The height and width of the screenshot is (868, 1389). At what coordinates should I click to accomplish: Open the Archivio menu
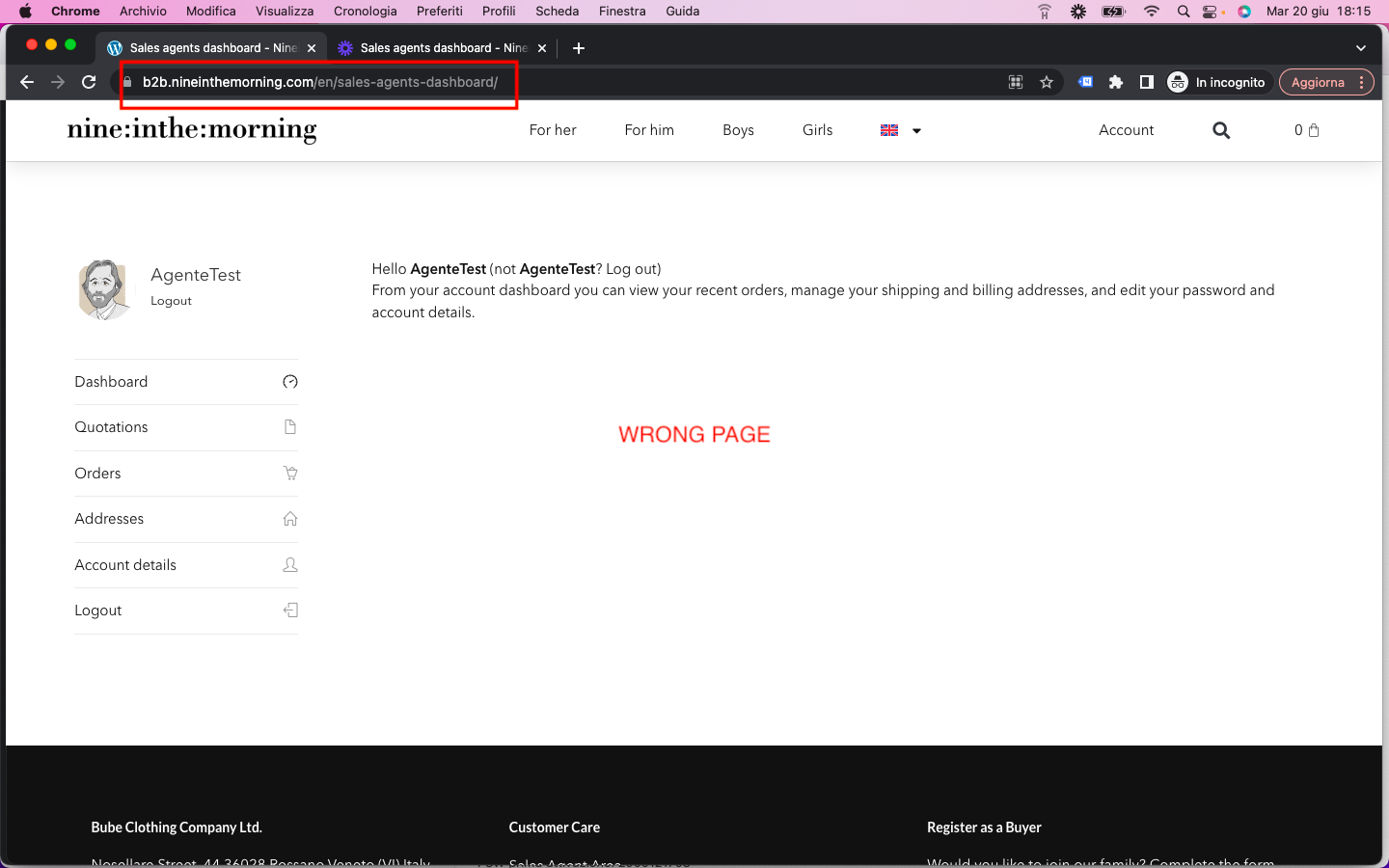pyautogui.click(x=143, y=12)
